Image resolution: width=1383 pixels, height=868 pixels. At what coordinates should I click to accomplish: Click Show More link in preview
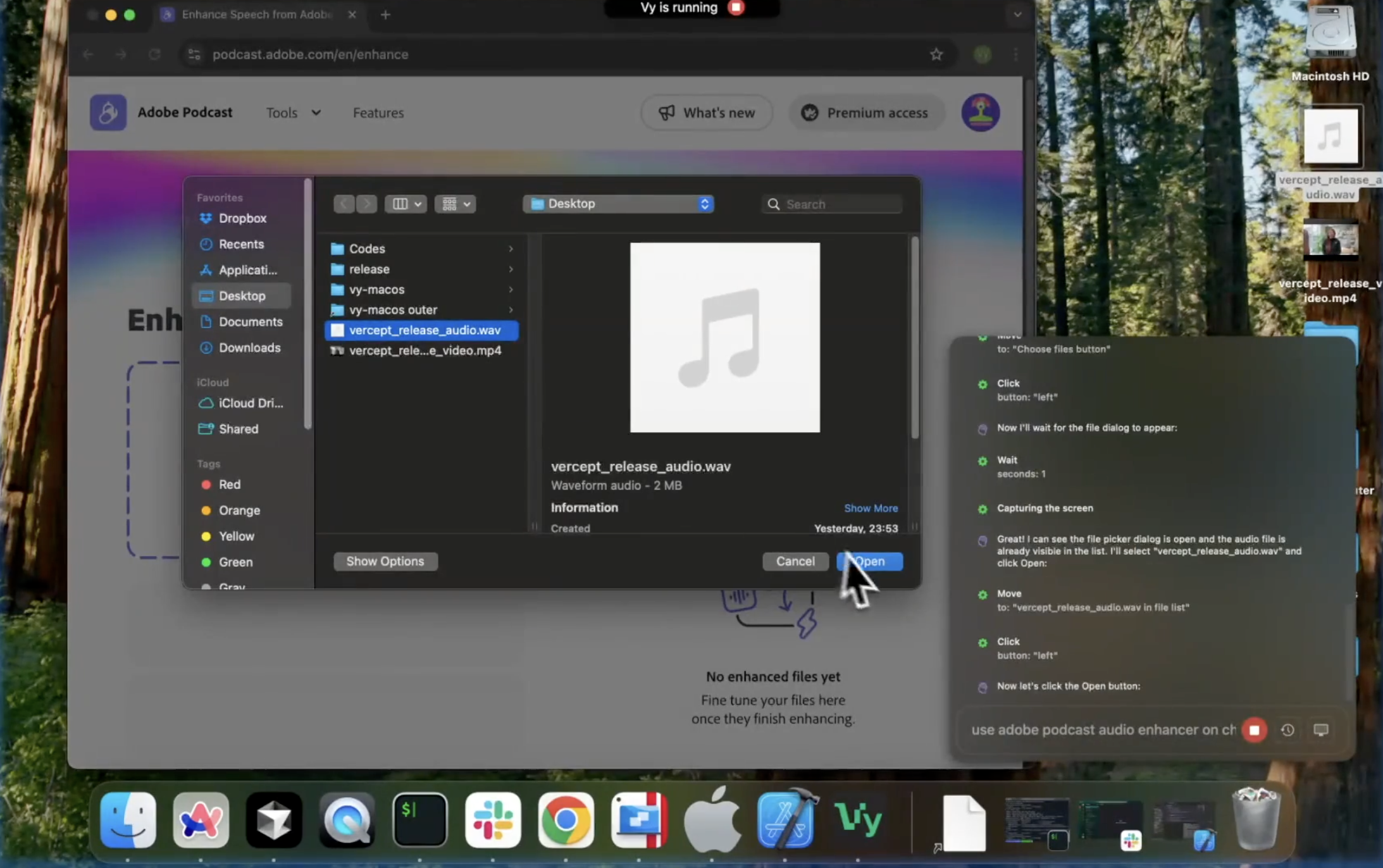tap(871, 508)
